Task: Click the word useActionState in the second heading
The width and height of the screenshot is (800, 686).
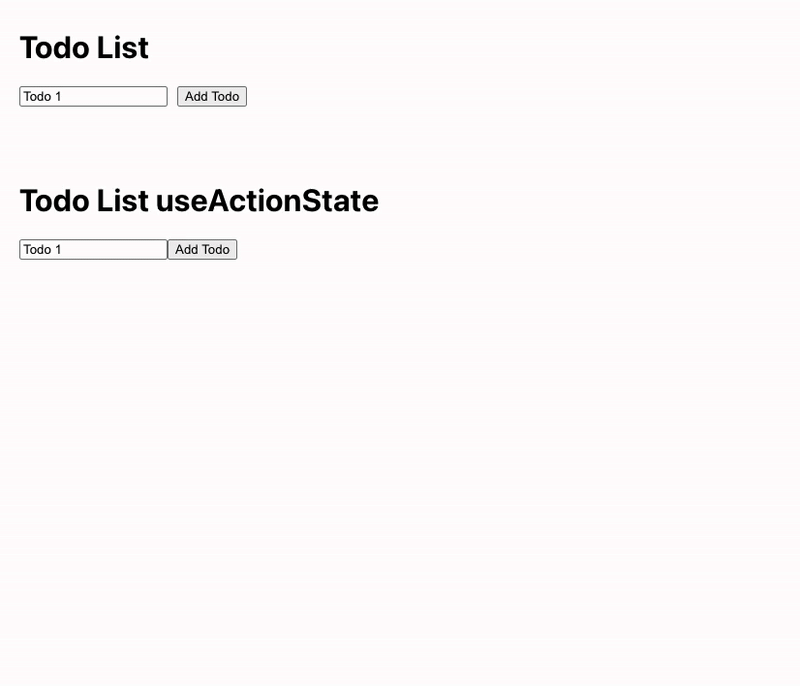Action: click(266, 200)
